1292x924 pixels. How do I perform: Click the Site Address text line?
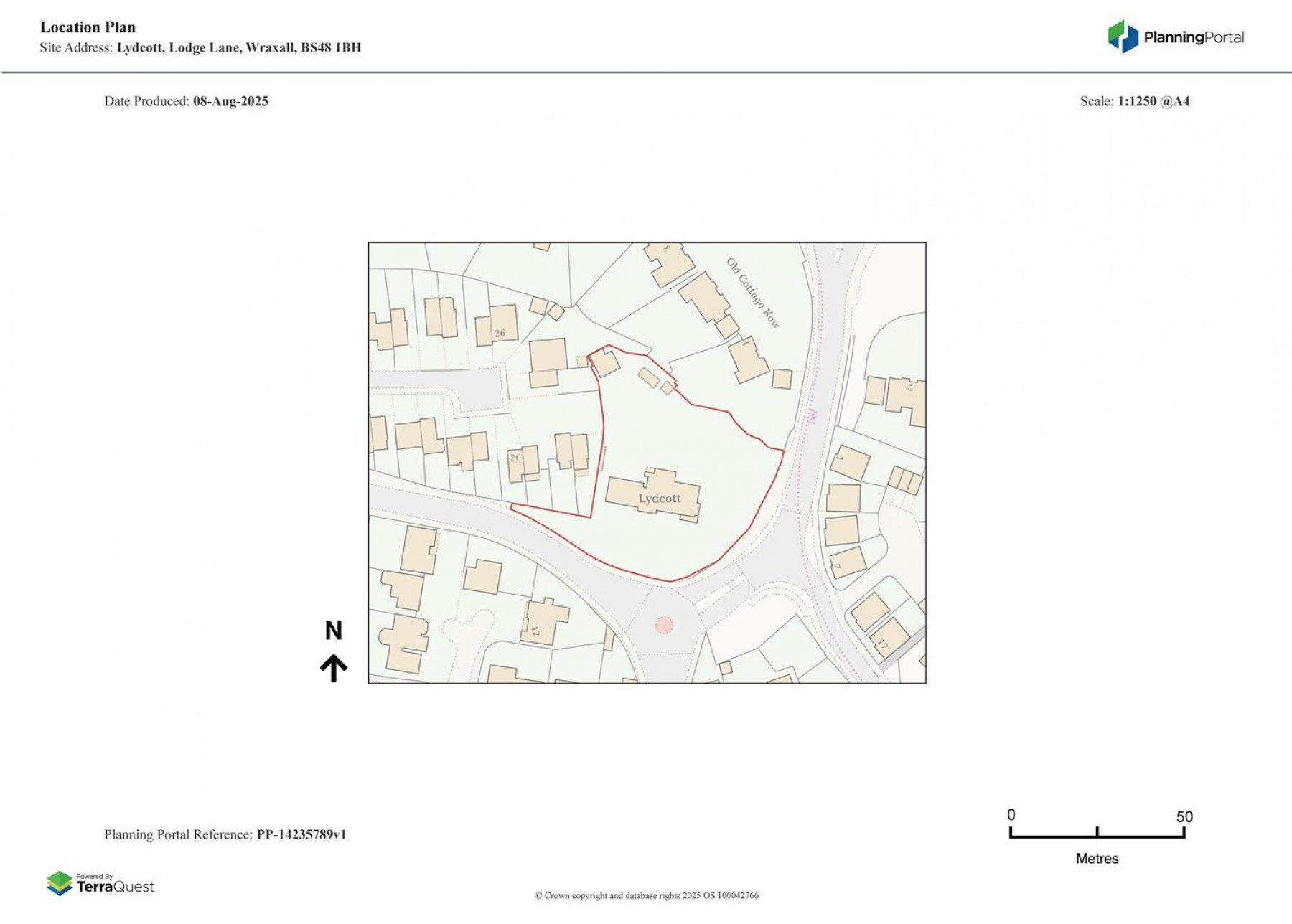[201, 47]
